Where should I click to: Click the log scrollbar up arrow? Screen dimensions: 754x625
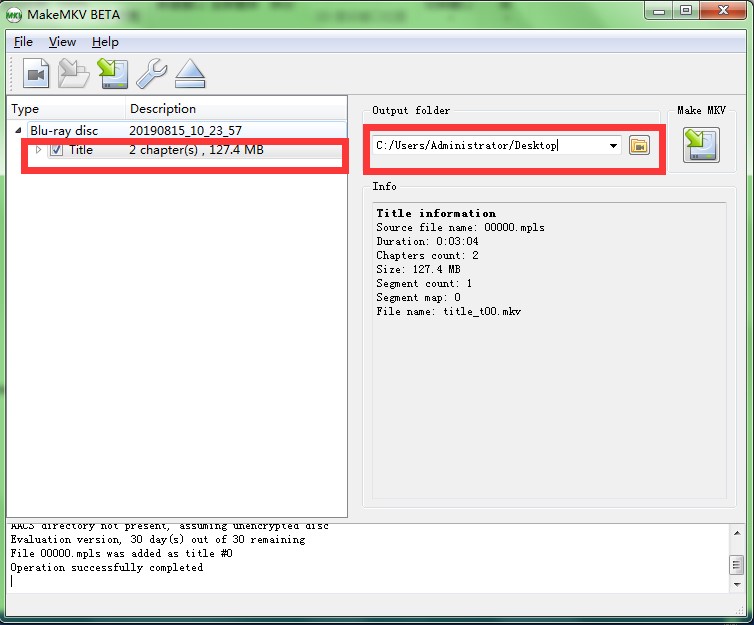click(737, 533)
